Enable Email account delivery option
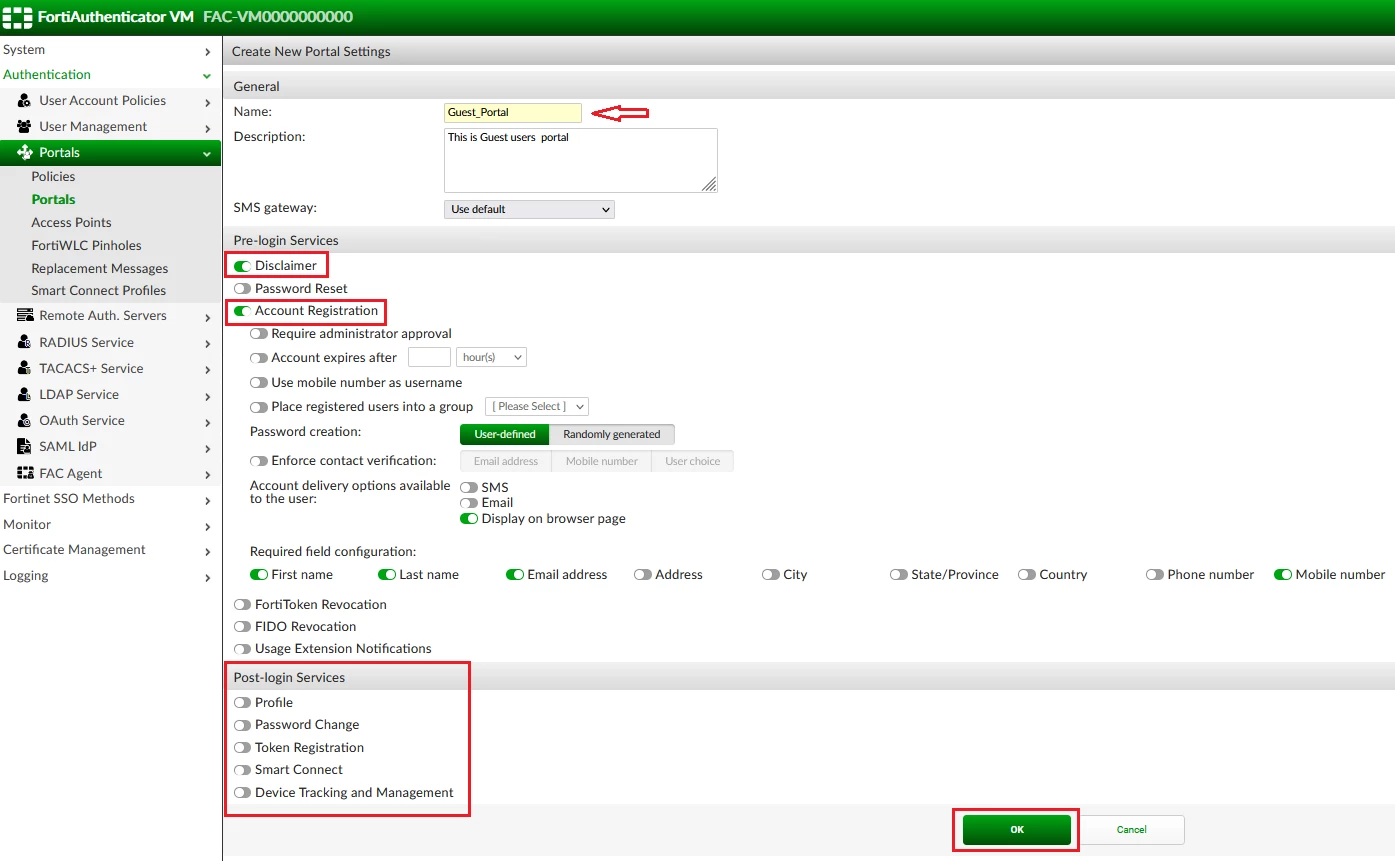 click(x=468, y=503)
